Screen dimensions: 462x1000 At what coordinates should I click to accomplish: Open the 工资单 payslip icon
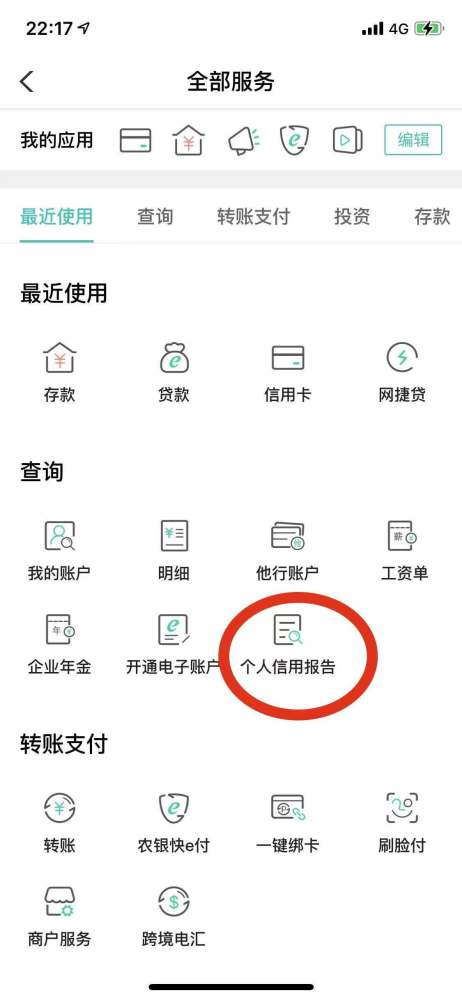click(x=402, y=536)
